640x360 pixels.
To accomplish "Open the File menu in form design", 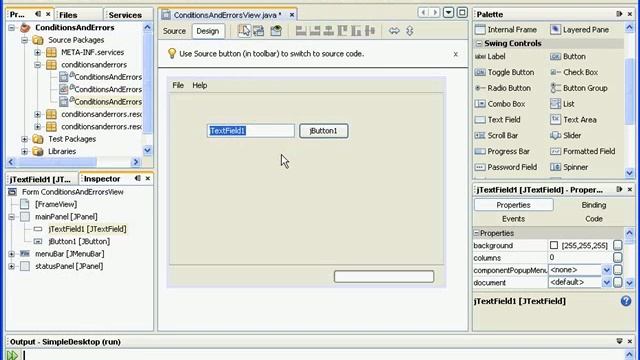I will pos(178,85).
